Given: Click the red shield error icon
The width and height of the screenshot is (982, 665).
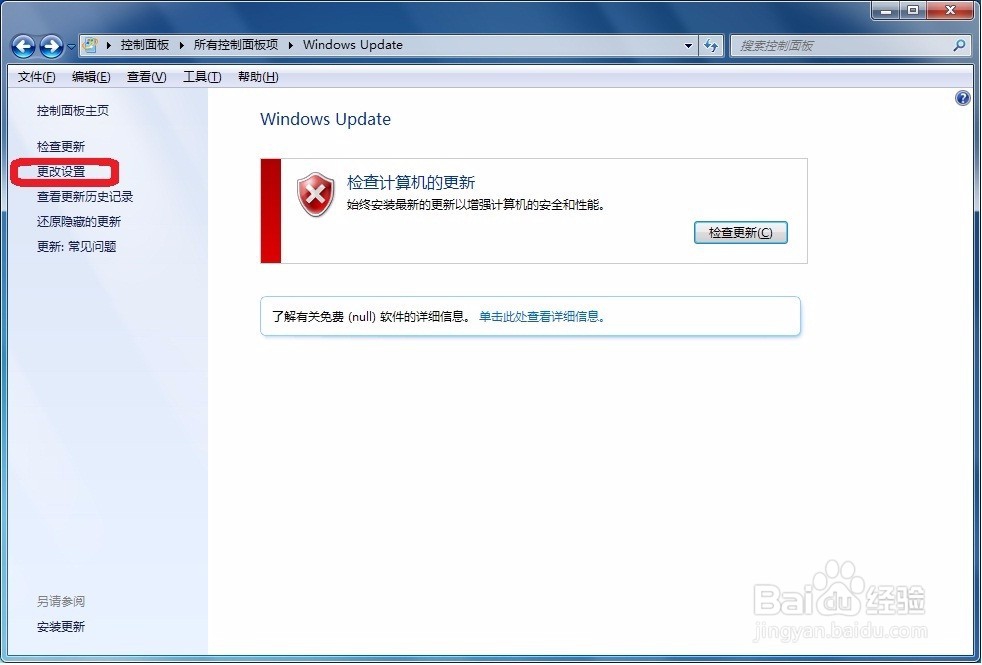Looking at the screenshot, I should pos(315,195).
